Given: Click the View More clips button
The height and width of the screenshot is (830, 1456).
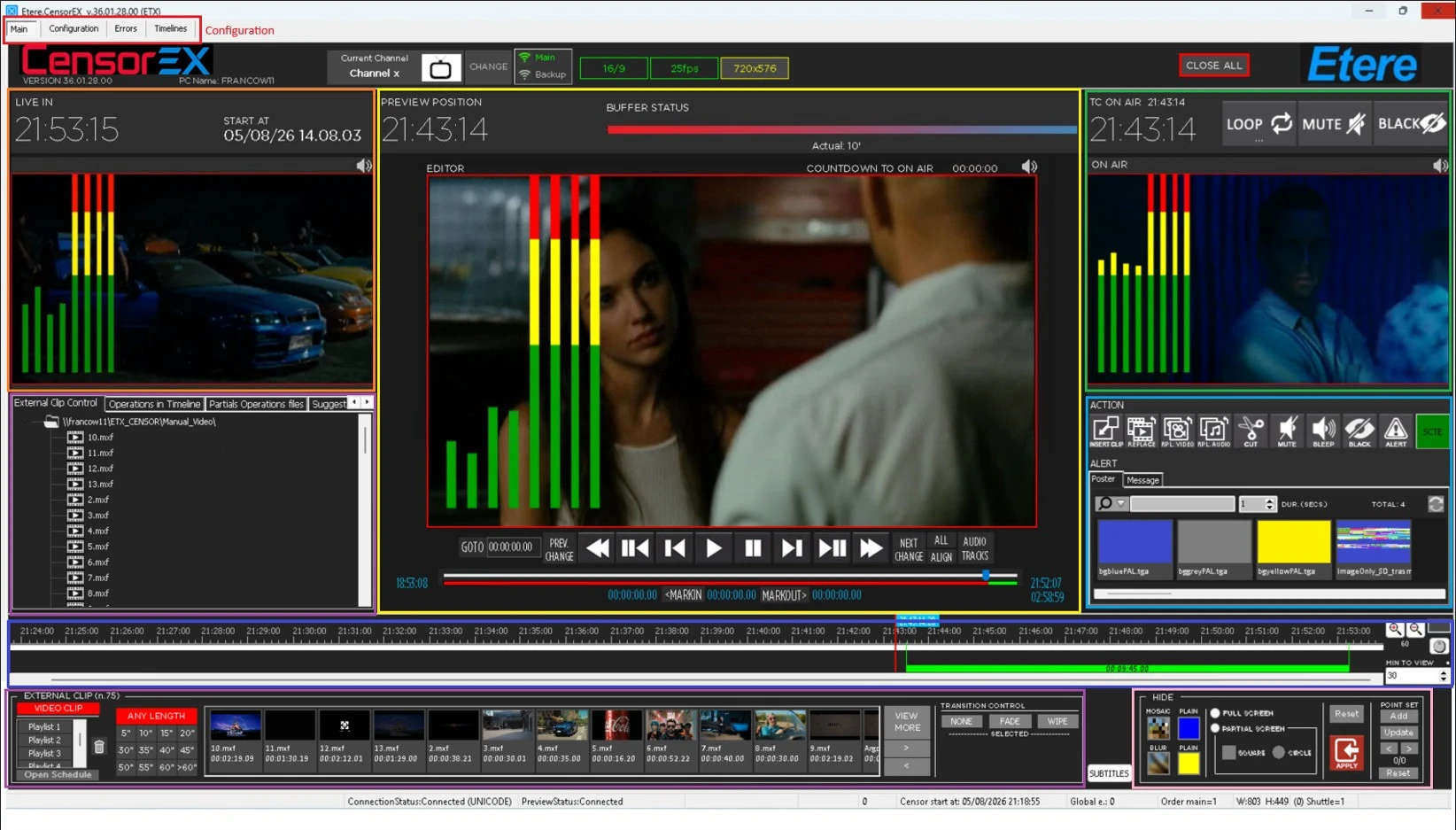Looking at the screenshot, I should click(x=906, y=722).
